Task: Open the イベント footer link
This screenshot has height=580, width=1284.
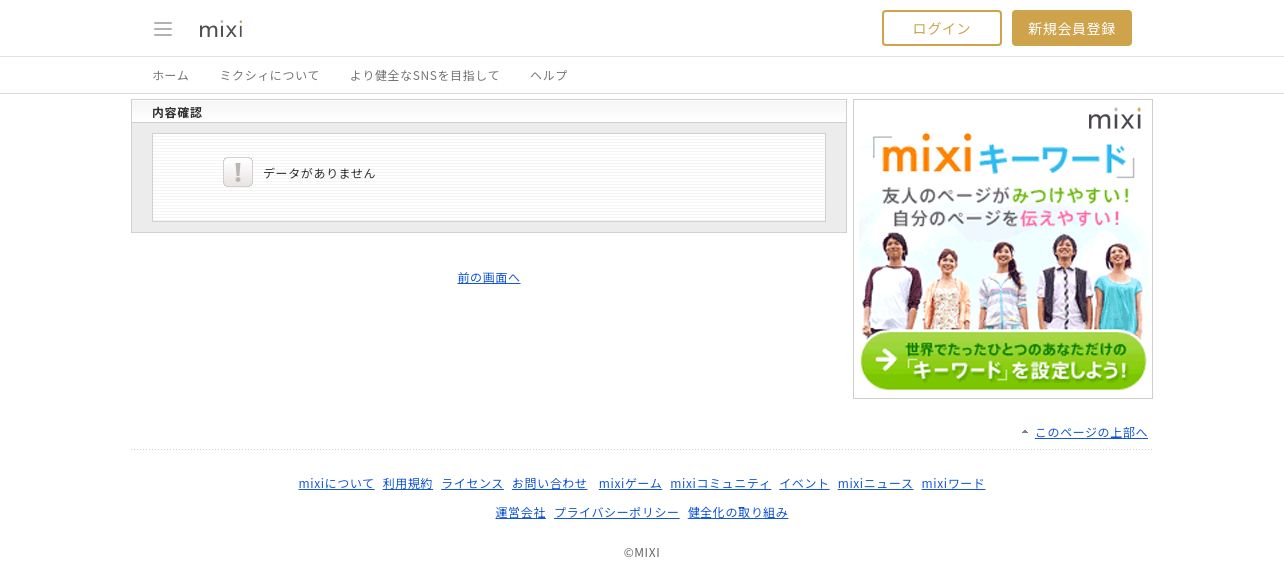Action: point(805,483)
